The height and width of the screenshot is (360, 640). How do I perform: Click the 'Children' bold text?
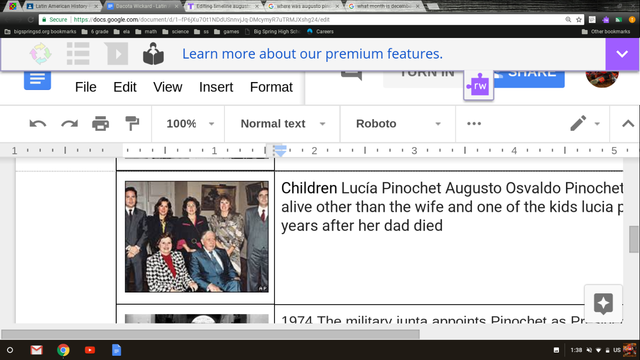pos(309,188)
